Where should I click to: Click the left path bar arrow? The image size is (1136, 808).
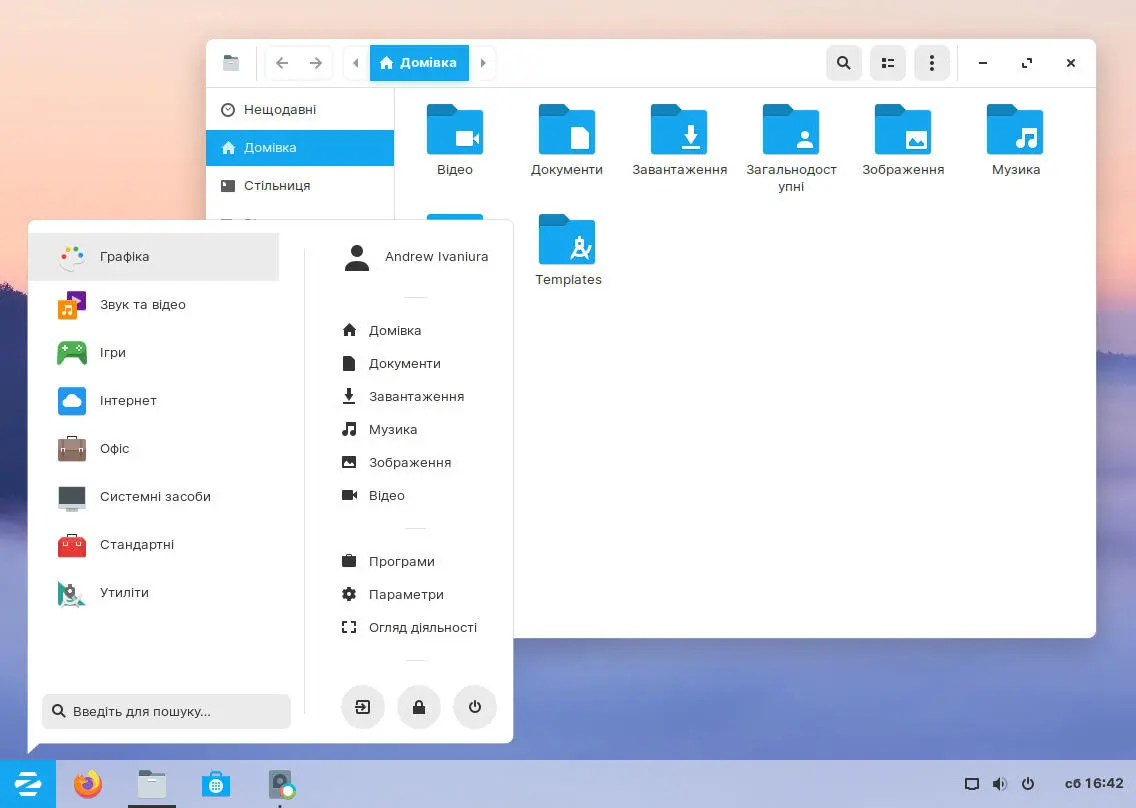[x=356, y=63]
